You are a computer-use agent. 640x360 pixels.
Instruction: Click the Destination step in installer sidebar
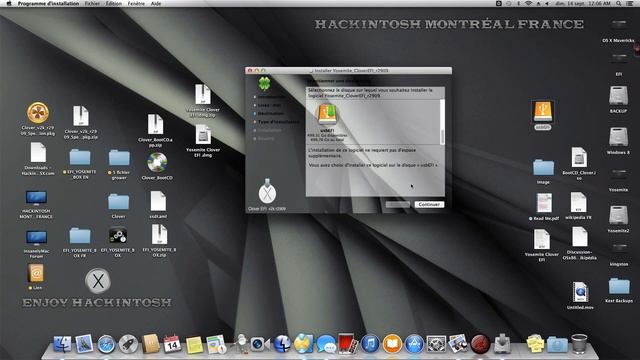tap(271, 113)
